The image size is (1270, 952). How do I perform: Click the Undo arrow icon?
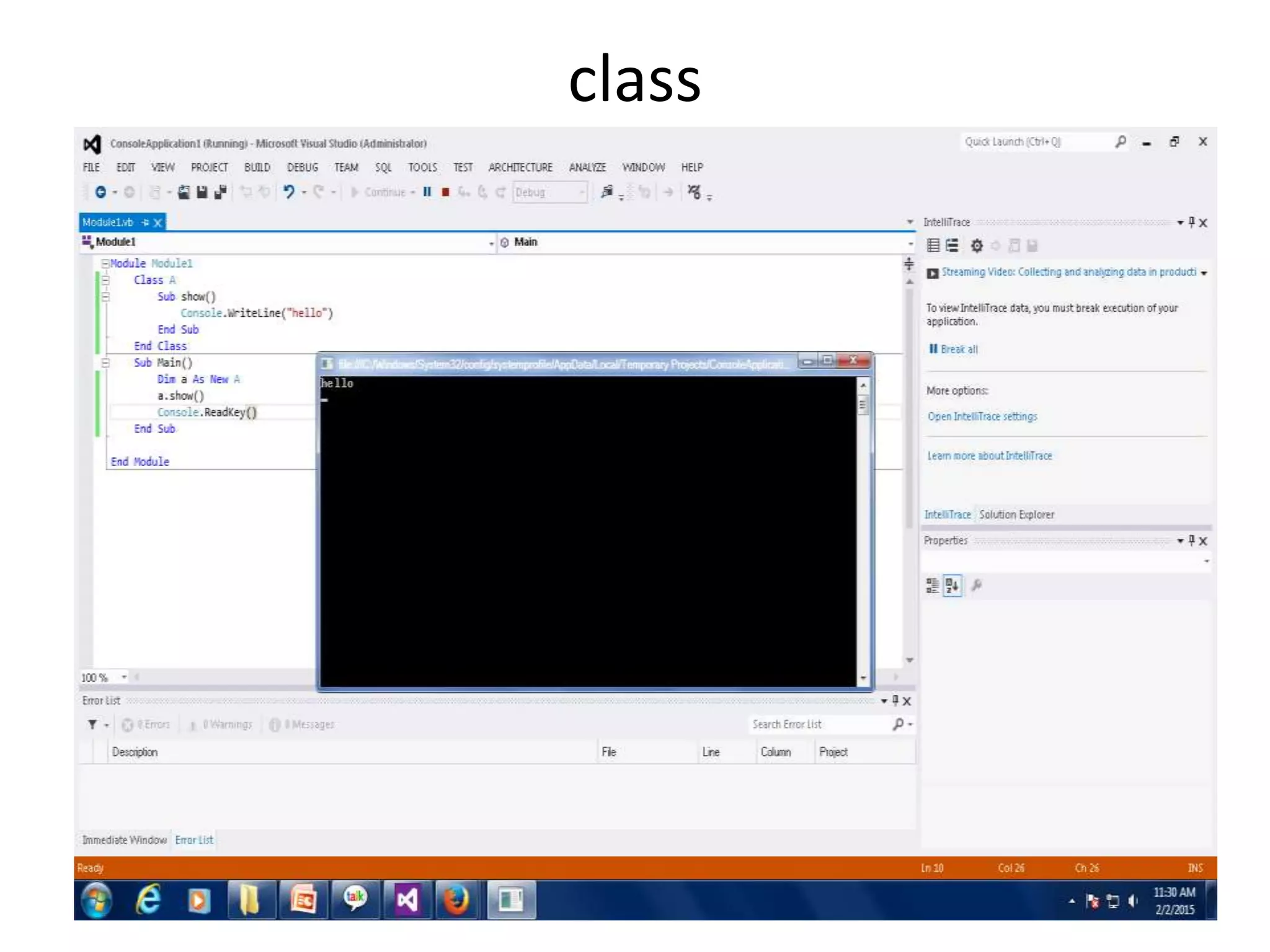click(288, 192)
